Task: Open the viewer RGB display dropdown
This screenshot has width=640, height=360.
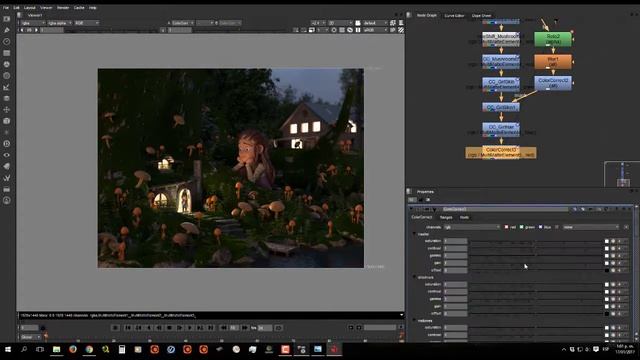Action: (x=86, y=23)
